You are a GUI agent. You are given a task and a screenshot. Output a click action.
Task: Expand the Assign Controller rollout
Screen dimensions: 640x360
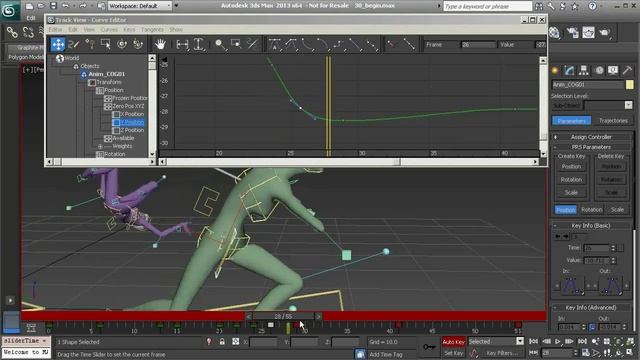coord(591,137)
